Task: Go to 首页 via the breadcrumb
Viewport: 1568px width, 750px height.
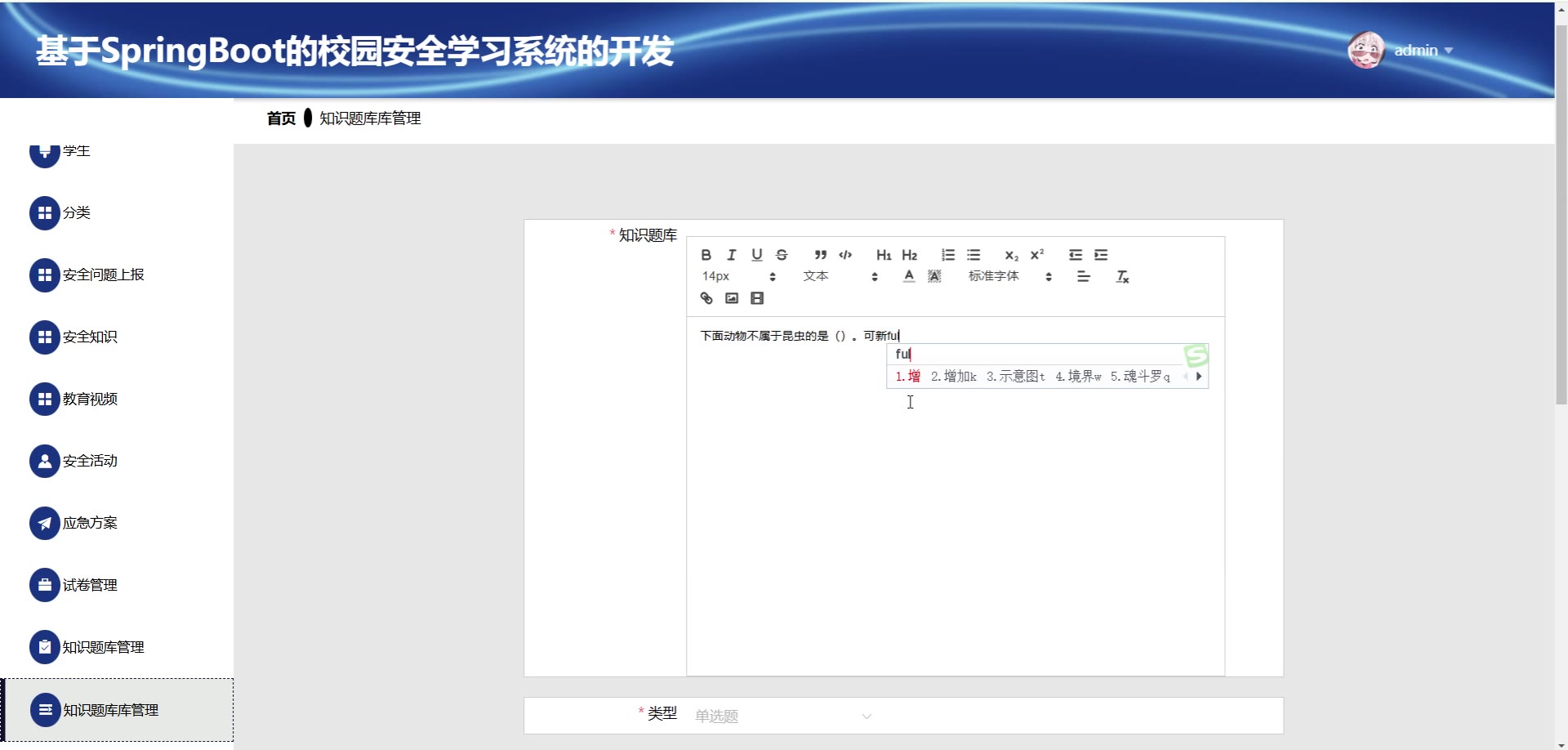Action: click(281, 118)
